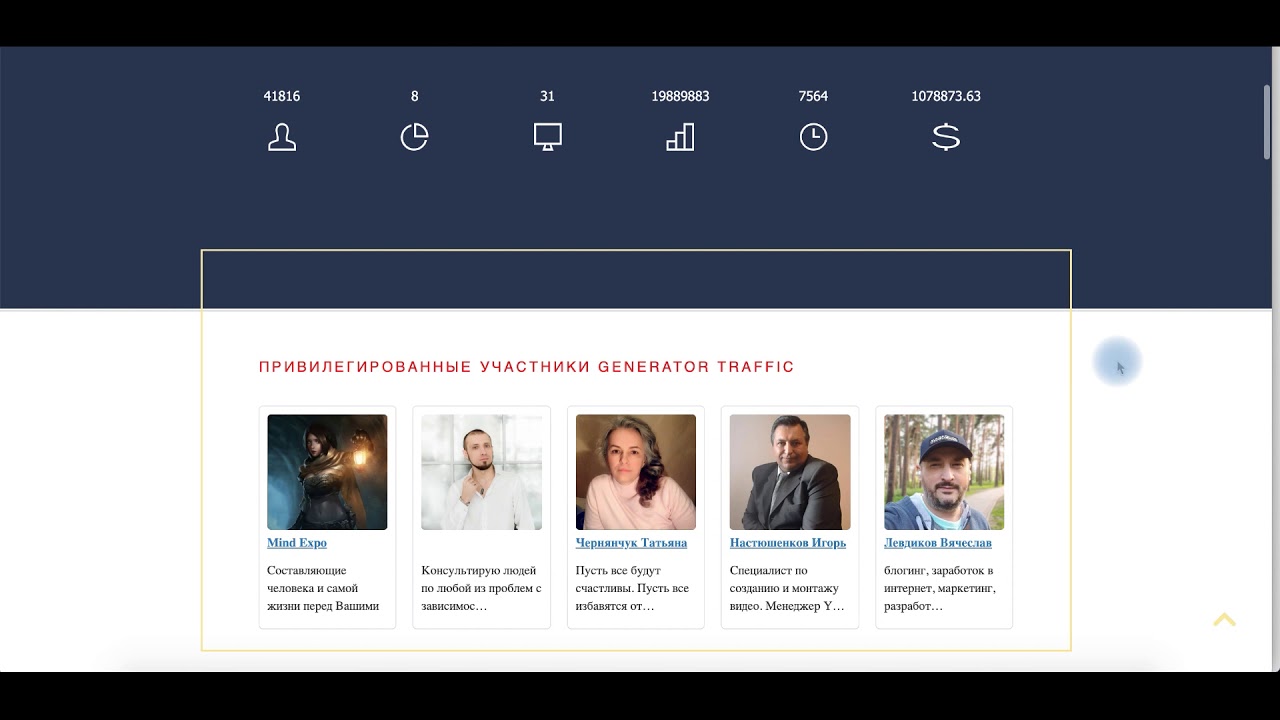
Task: Click the monitor icon under 31
Action: coord(548,137)
